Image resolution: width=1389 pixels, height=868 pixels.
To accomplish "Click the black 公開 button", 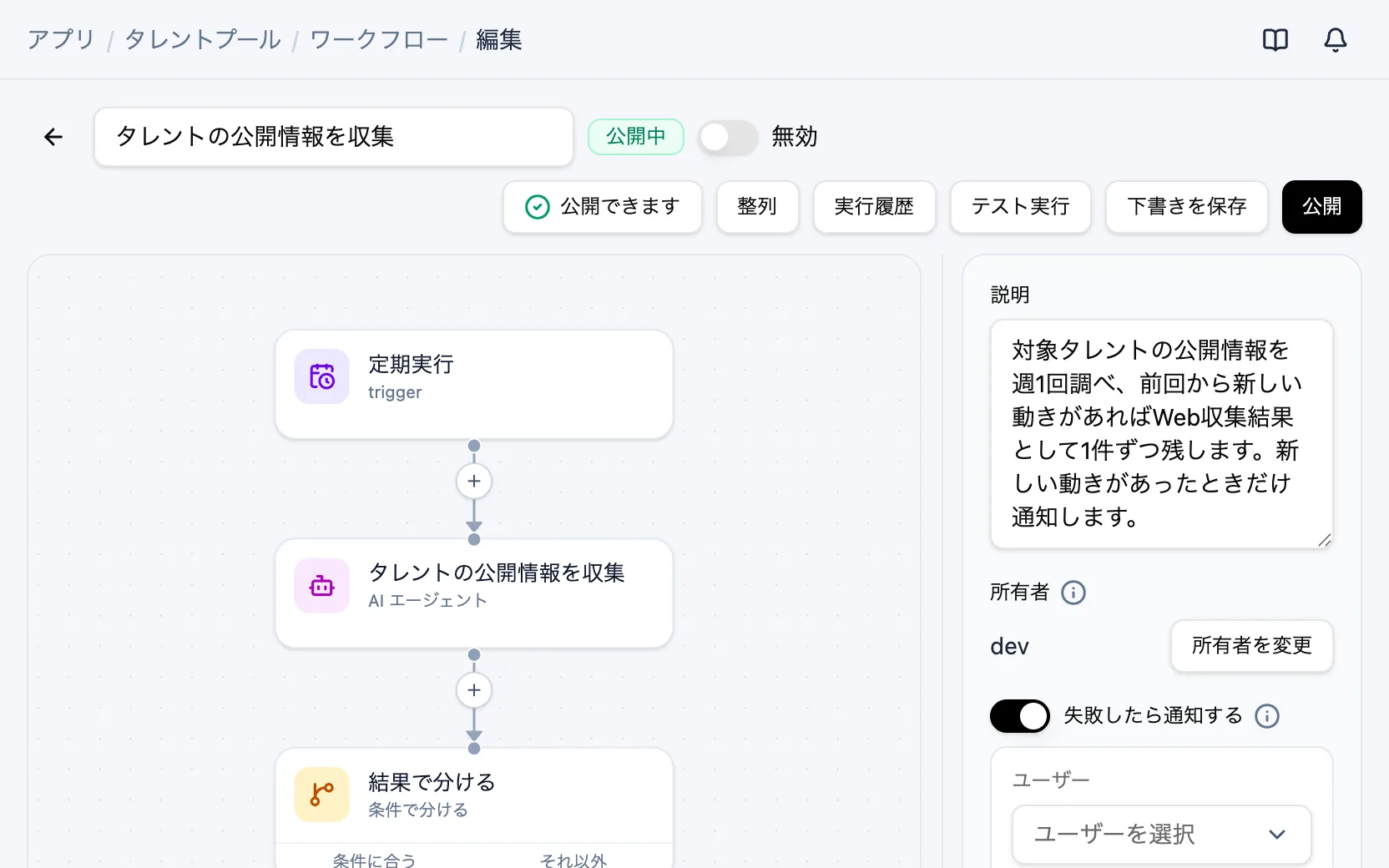I will (x=1322, y=206).
